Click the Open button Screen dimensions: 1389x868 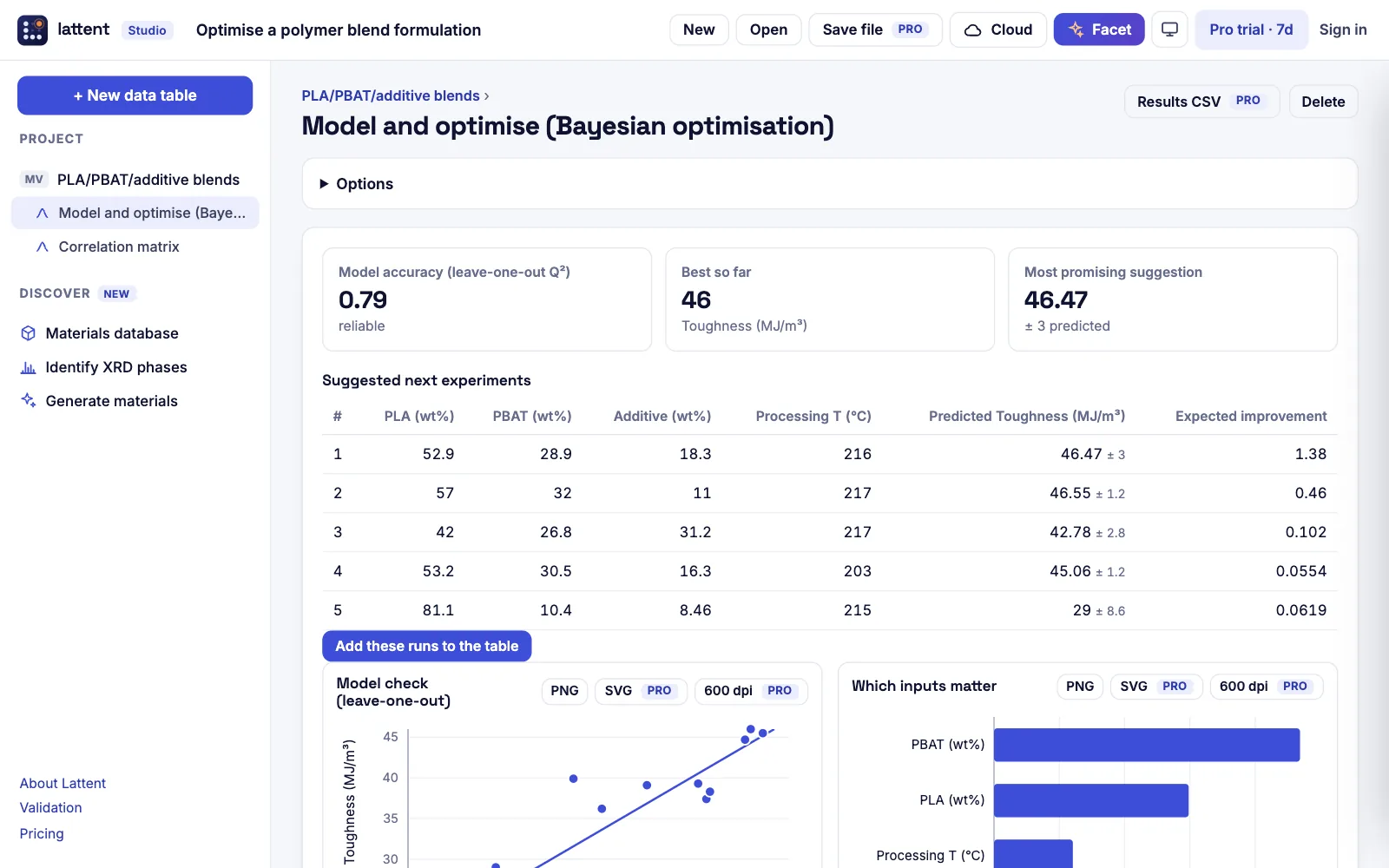(768, 30)
